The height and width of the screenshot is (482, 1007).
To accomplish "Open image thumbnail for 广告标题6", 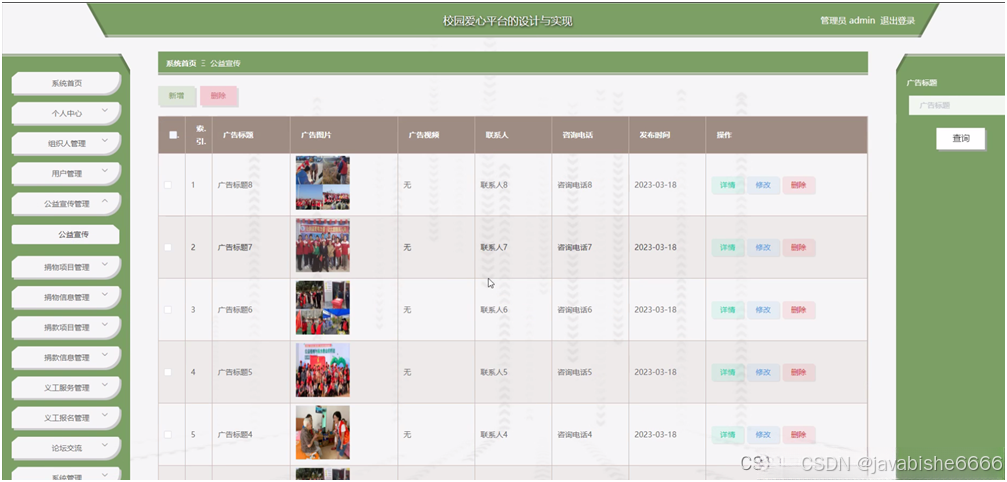I will 322,307.
